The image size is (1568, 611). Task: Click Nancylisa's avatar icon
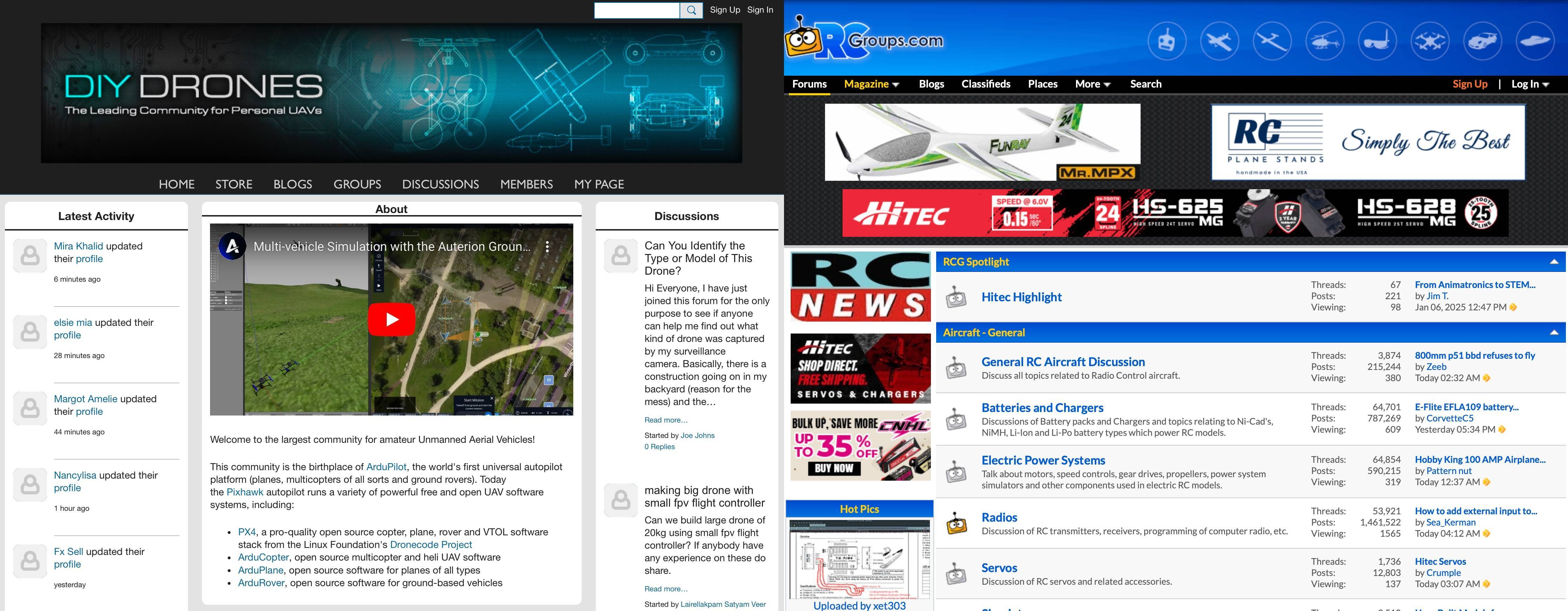click(x=30, y=485)
